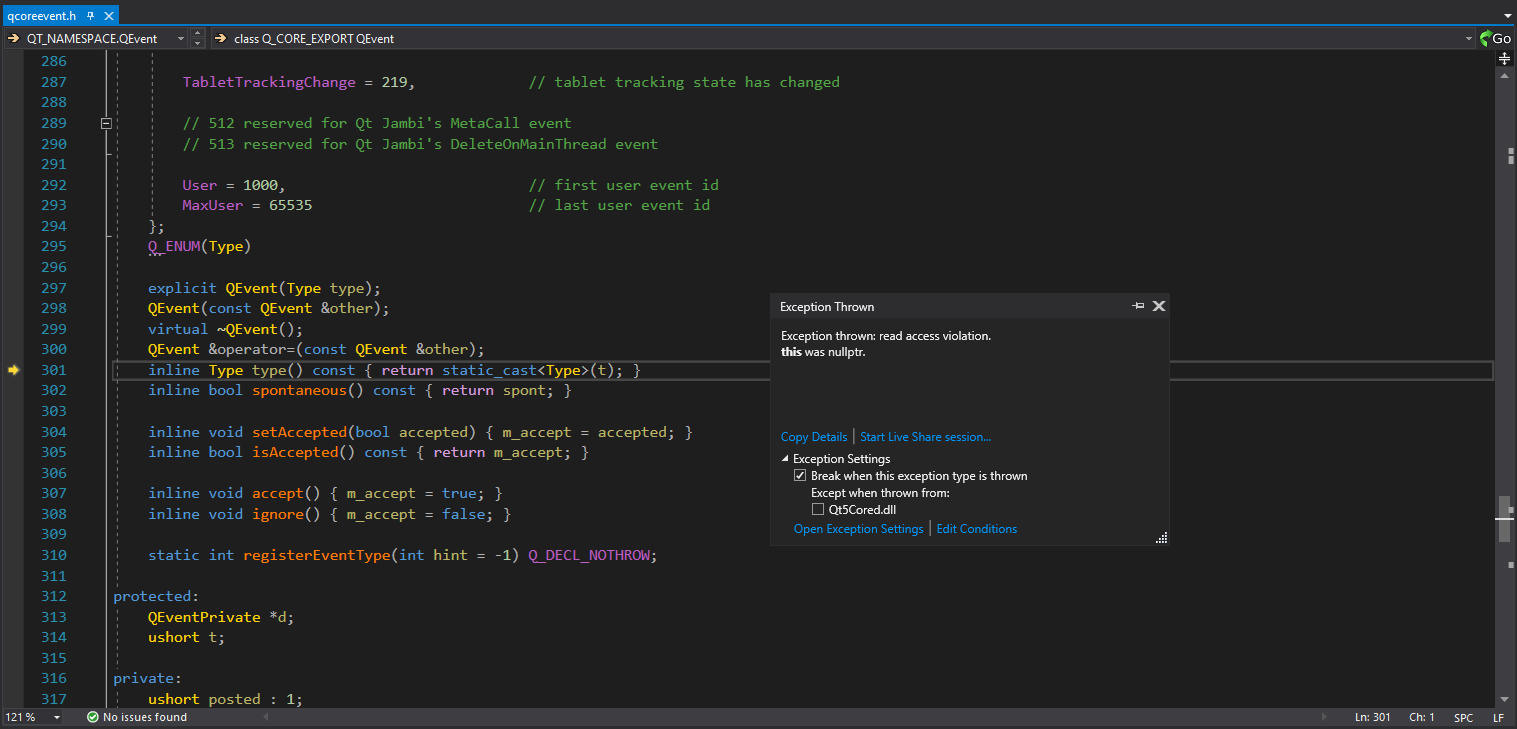
Task: Close the Exception Thrown popup
Action: (x=1159, y=306)
